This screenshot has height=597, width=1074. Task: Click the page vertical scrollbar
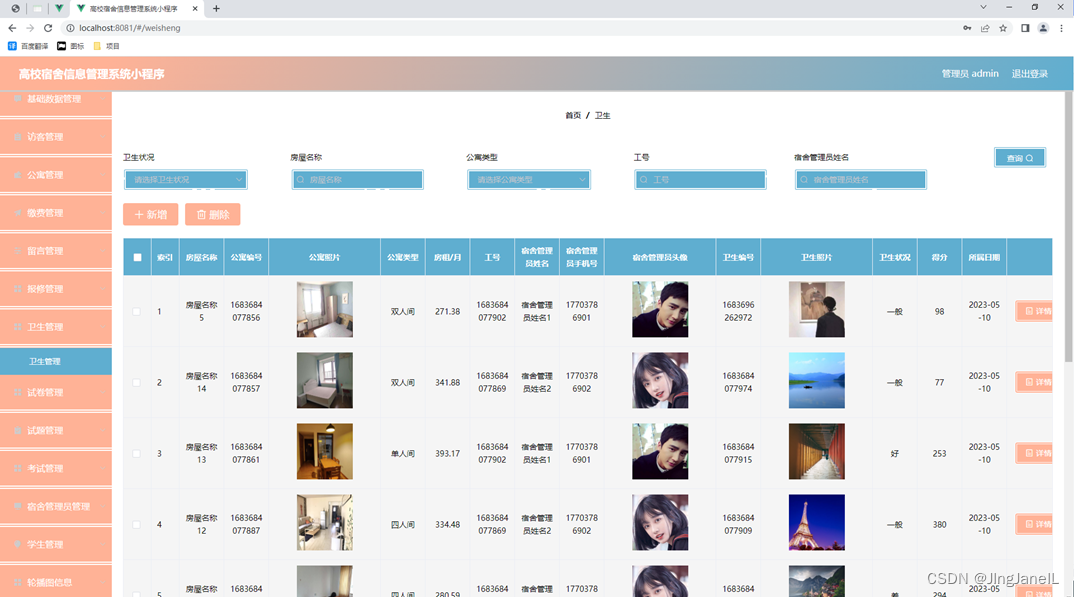(x=1069, y=226)
